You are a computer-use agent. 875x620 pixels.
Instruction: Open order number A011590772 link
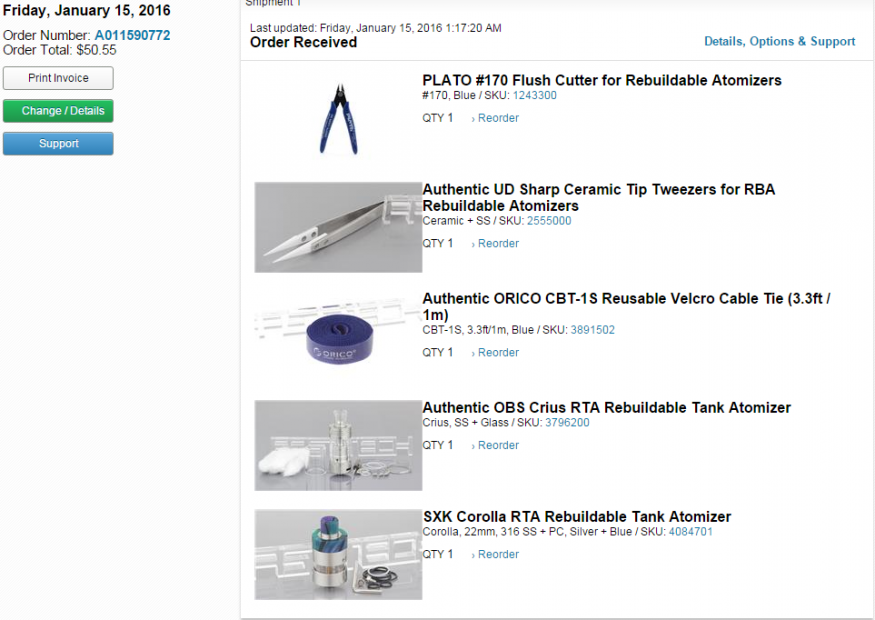132,35
